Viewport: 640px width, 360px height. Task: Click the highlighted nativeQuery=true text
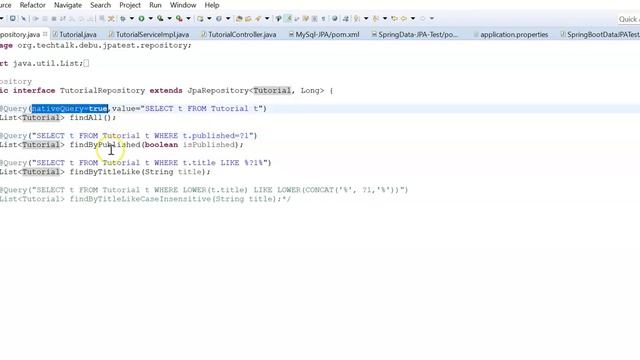(x=70, y=109)
